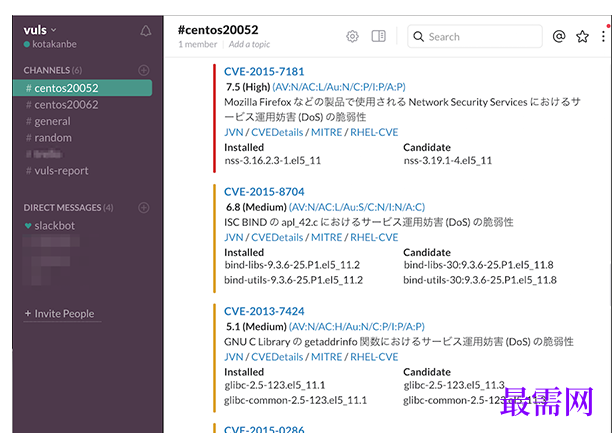Open starred items star icon

pos(582,36)
